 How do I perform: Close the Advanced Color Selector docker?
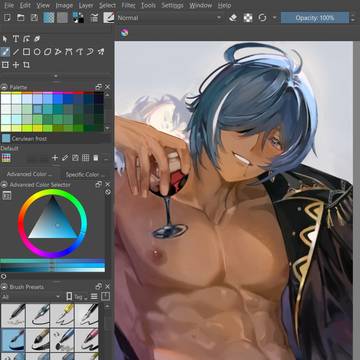107,184
